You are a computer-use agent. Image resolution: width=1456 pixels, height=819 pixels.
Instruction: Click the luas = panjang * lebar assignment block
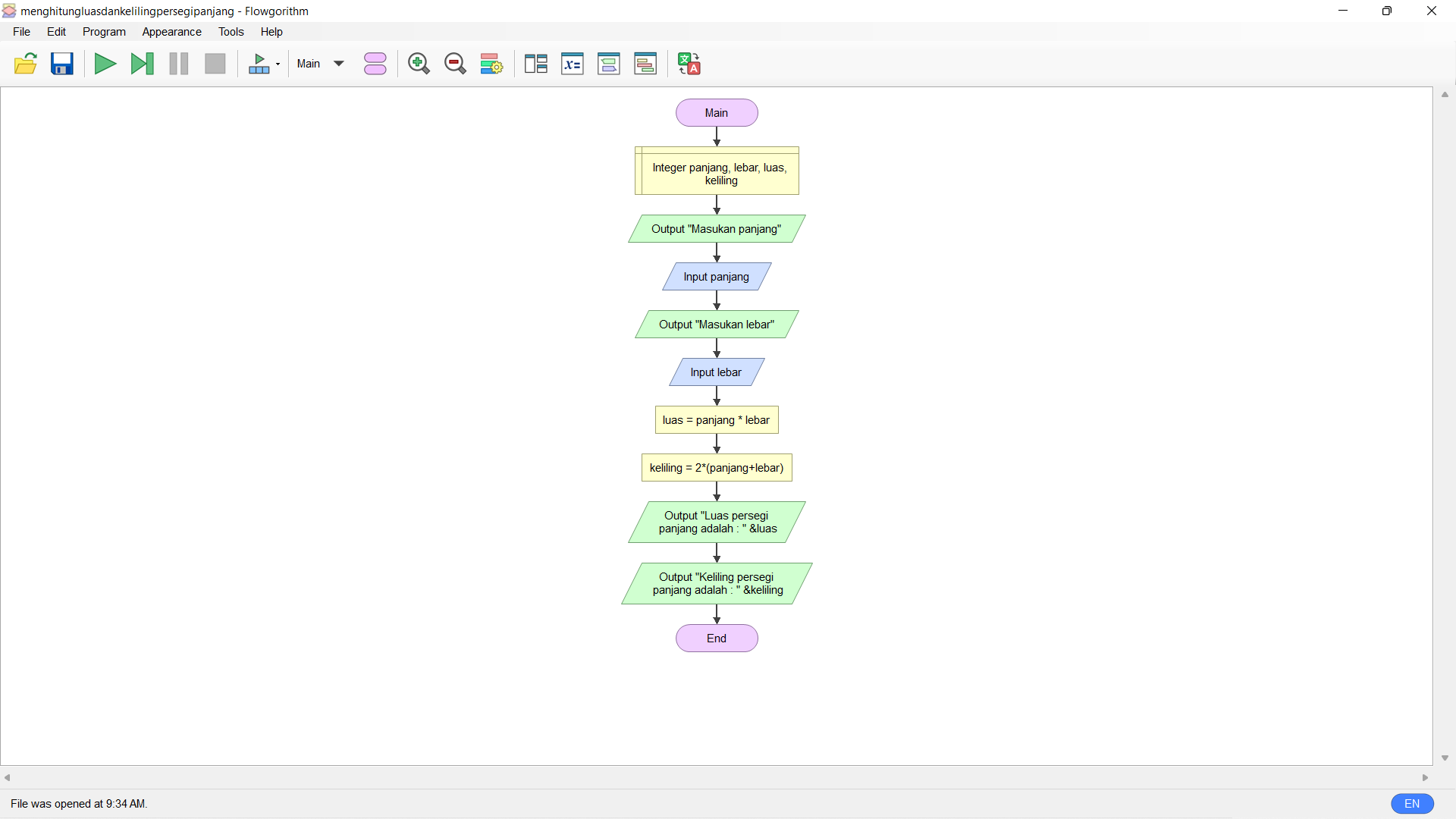point(716,419)
